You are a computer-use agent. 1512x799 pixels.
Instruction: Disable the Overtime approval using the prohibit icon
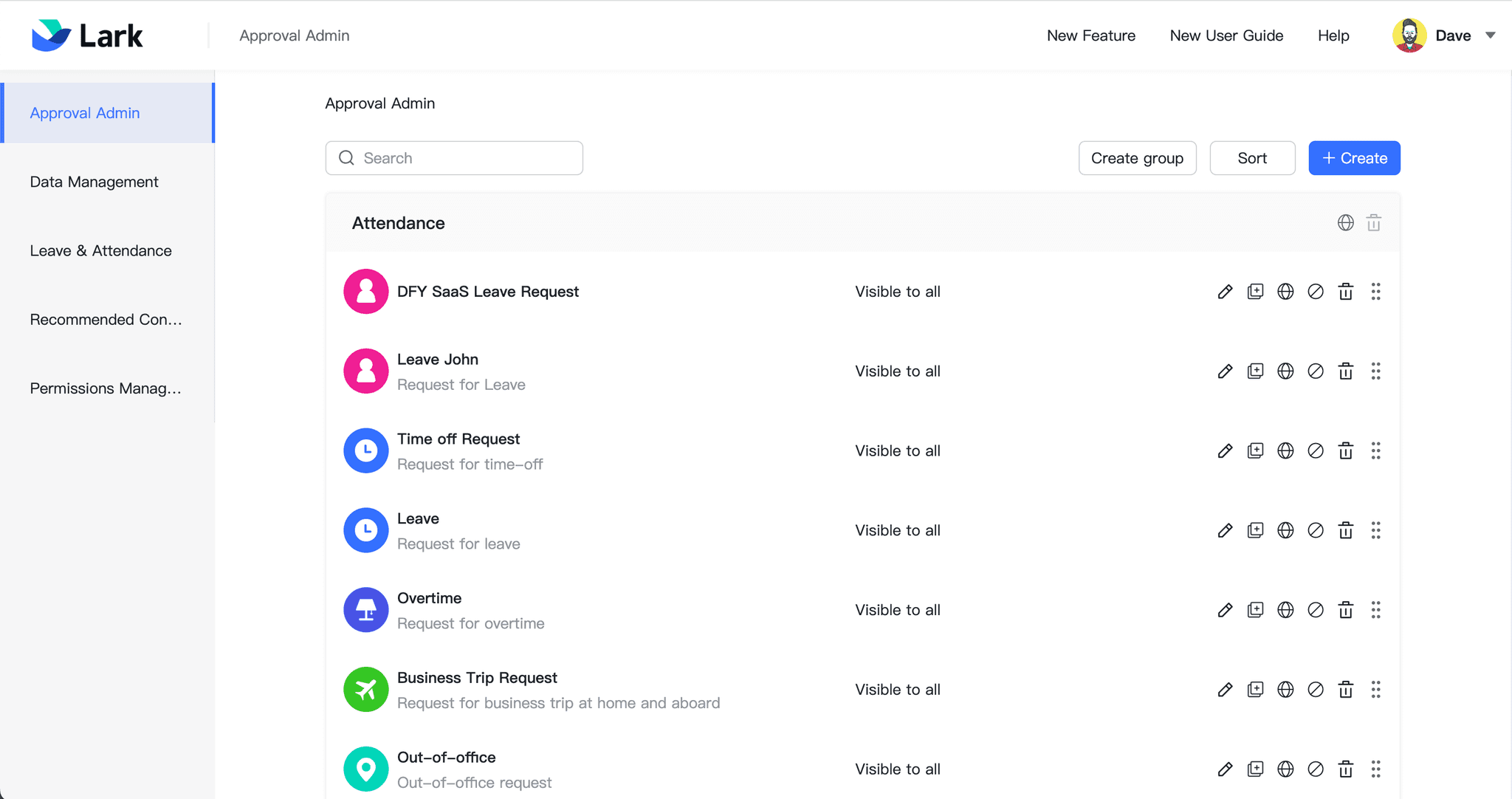point(1316,609)
